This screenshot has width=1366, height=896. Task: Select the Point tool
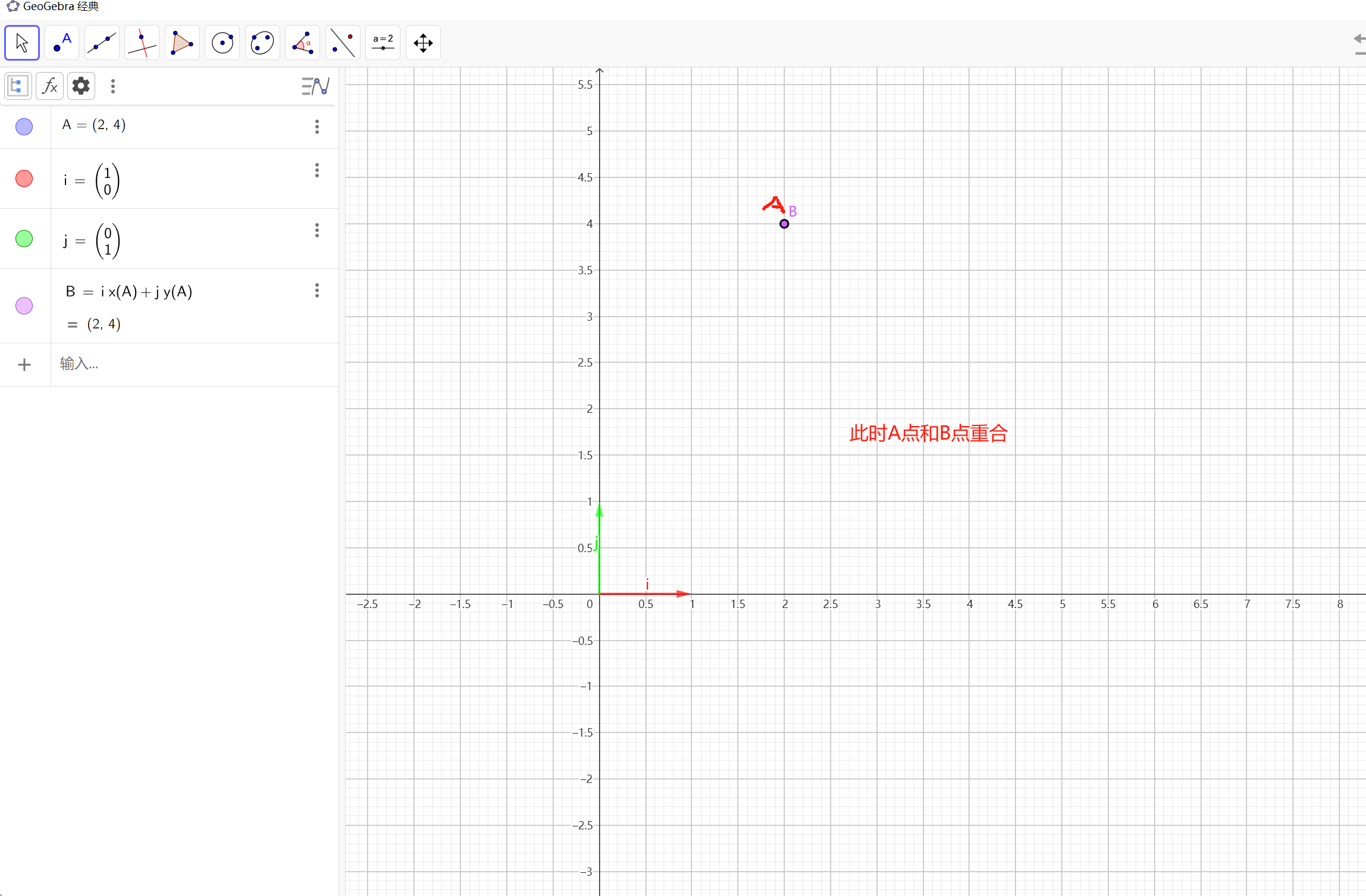[62, 43]
